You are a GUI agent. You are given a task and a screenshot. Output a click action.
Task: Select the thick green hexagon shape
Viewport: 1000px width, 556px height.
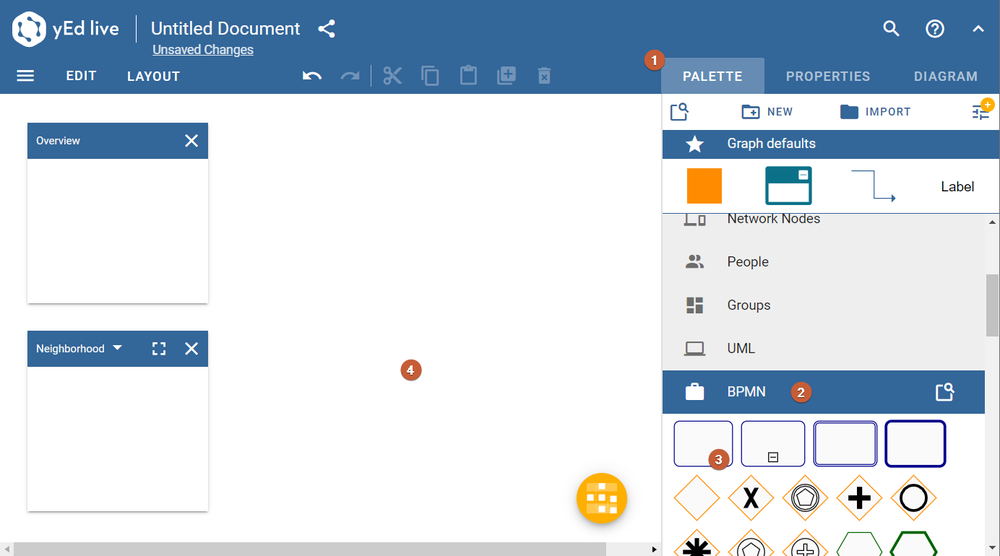(913, 545)
